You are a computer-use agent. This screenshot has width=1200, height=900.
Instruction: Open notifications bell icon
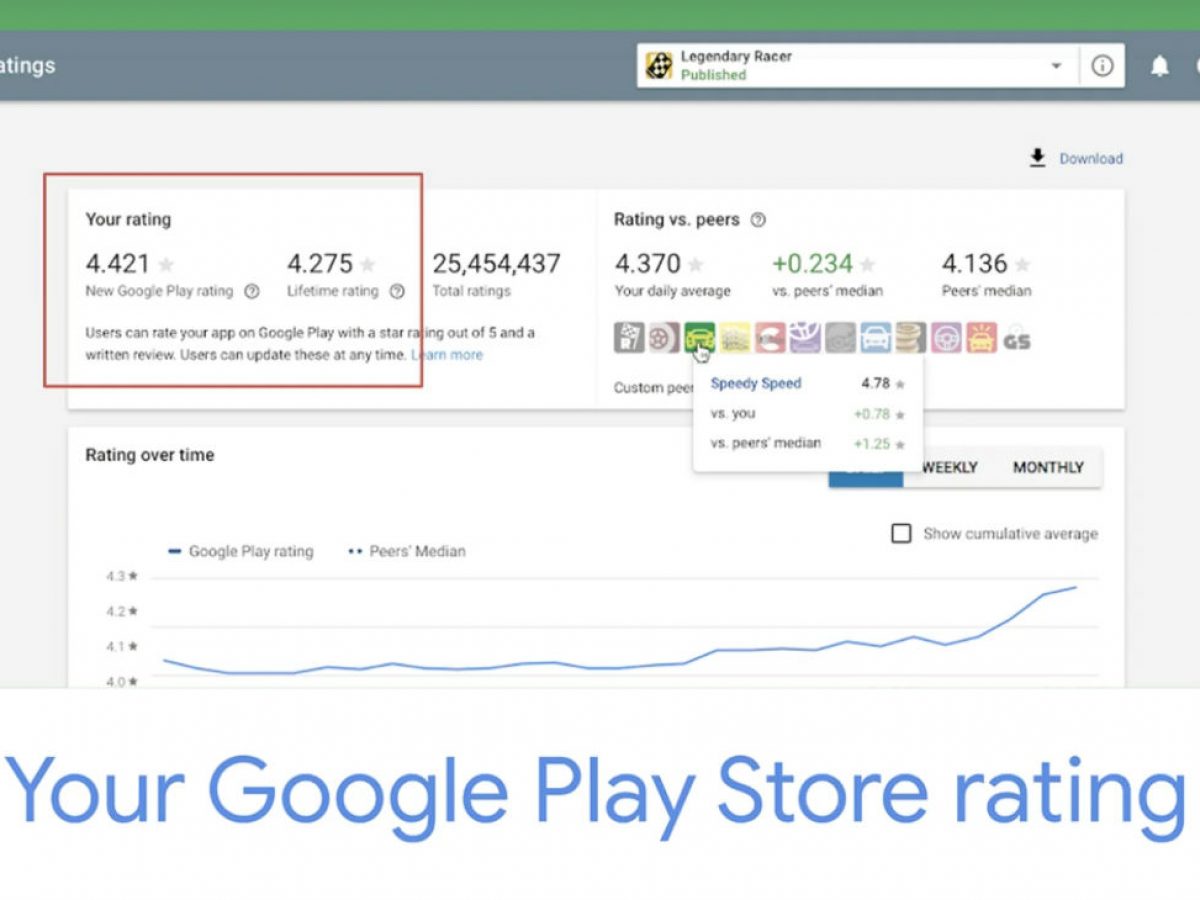[1159, 66]
